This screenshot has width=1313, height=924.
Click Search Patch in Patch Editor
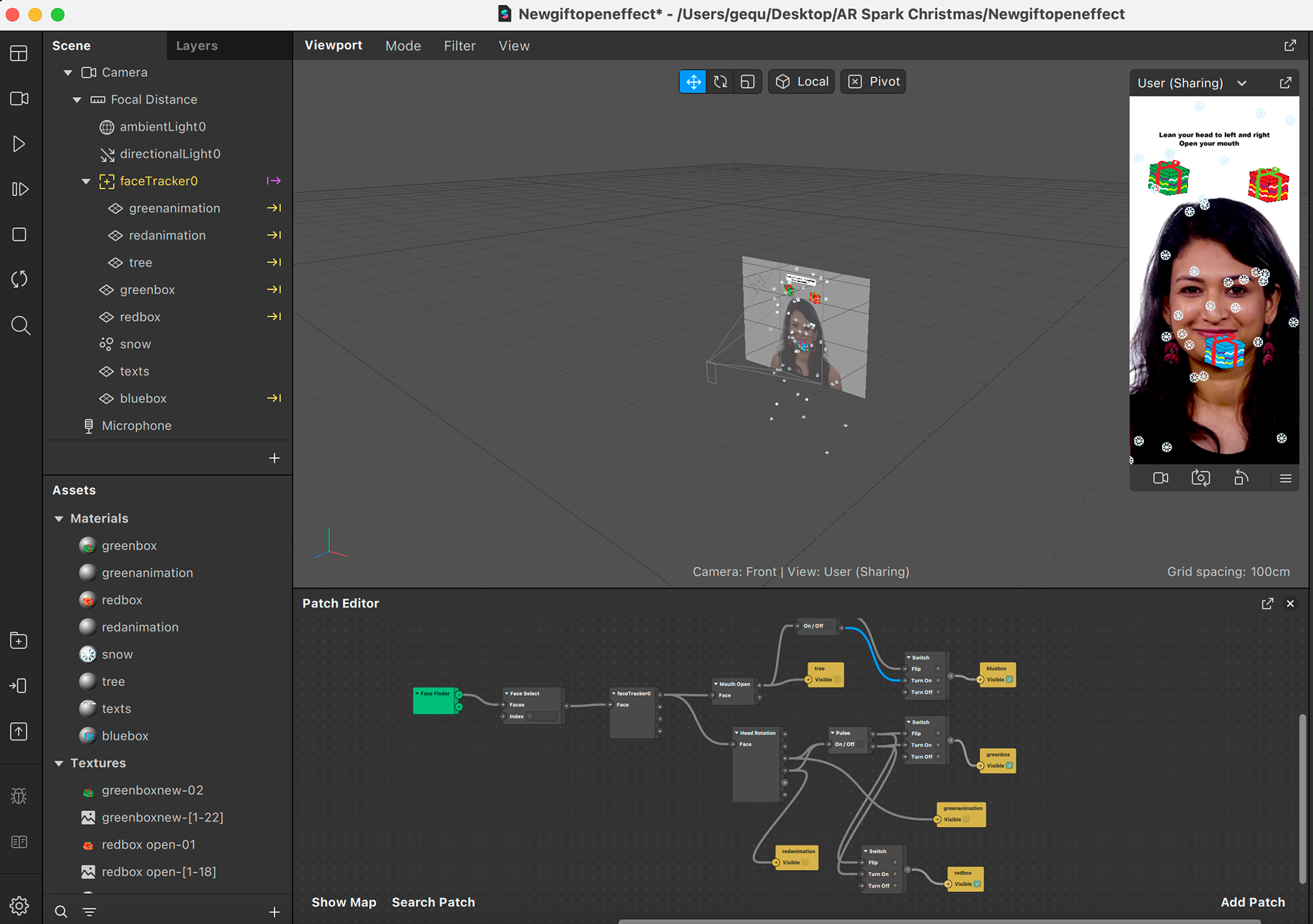[434, 902]
